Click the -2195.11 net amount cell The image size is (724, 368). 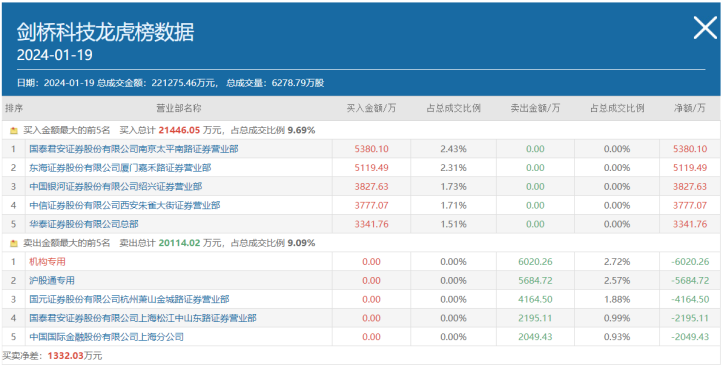[x=690, y=318]
